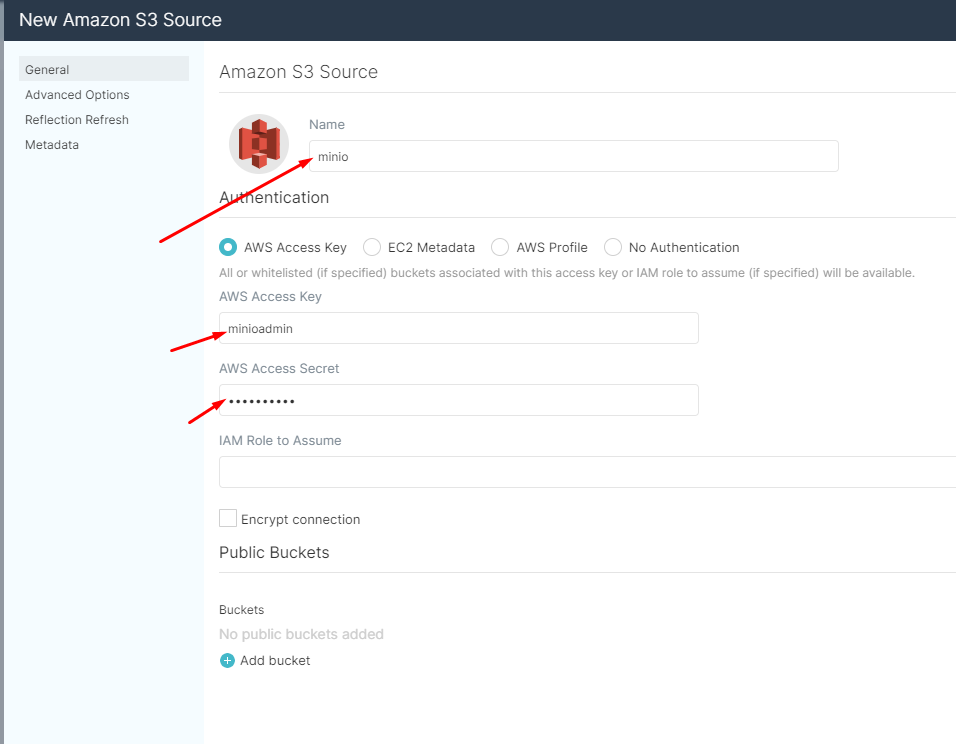The width and height of the screenshot is (956, 744).
Task: Click the plus icon beside Add bucket
Action: (x=227, y=660)
